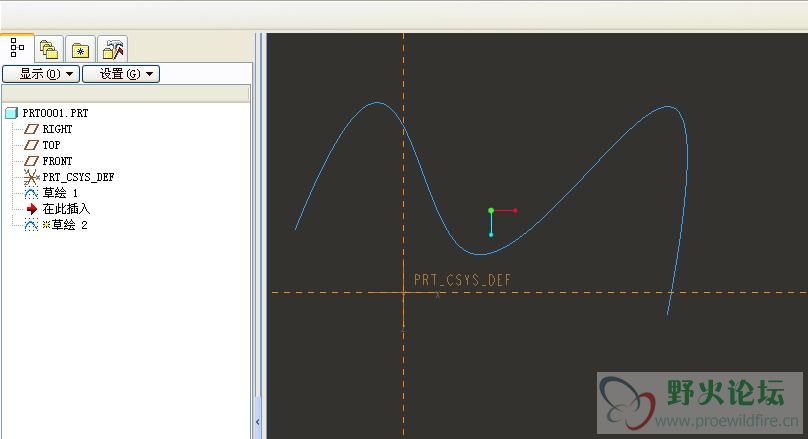Screen dimensions: 808x439
Task: Click the sketch icon beside 草绘 1
Action: 31,193
